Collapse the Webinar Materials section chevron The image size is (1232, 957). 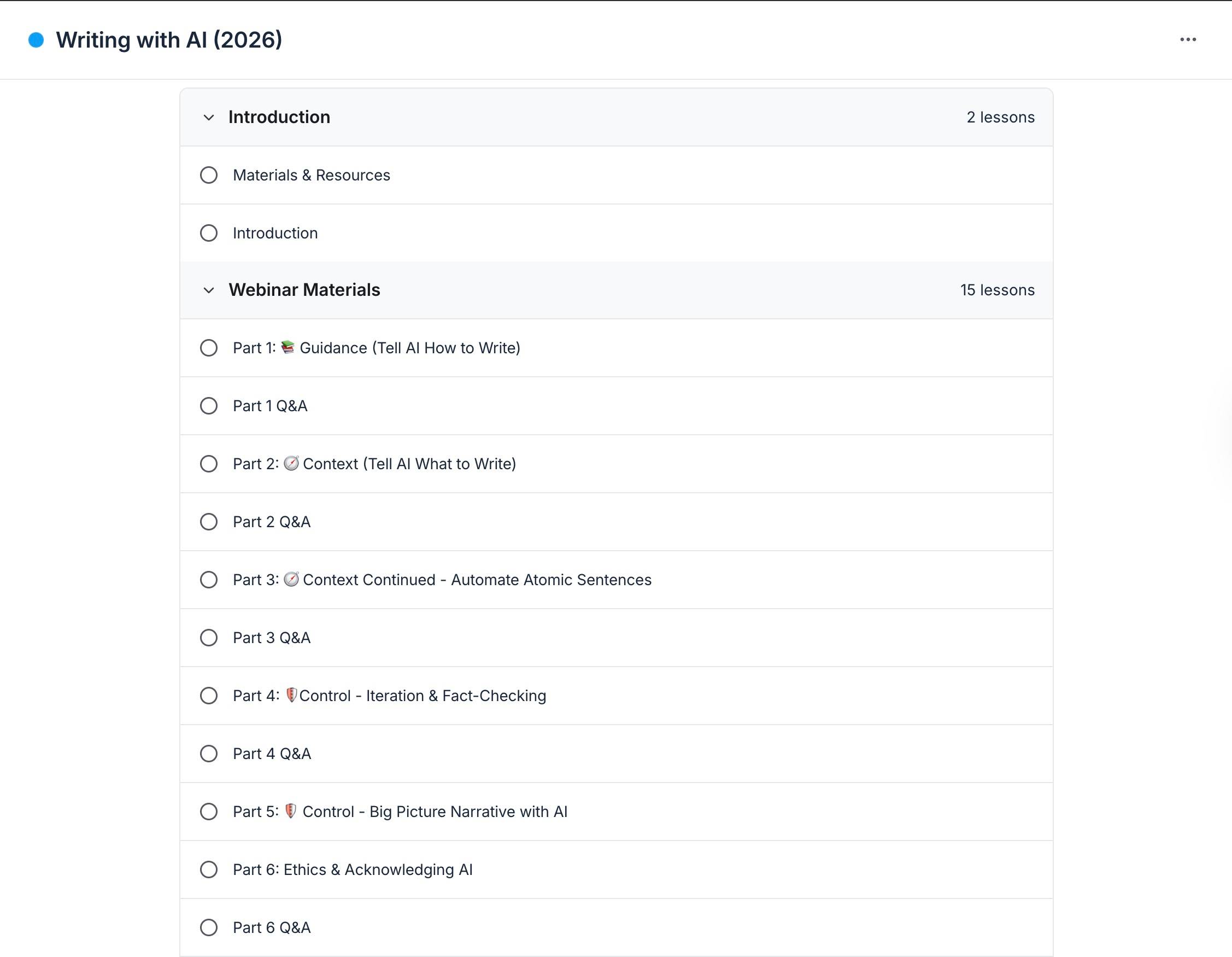tap(209, 290)
